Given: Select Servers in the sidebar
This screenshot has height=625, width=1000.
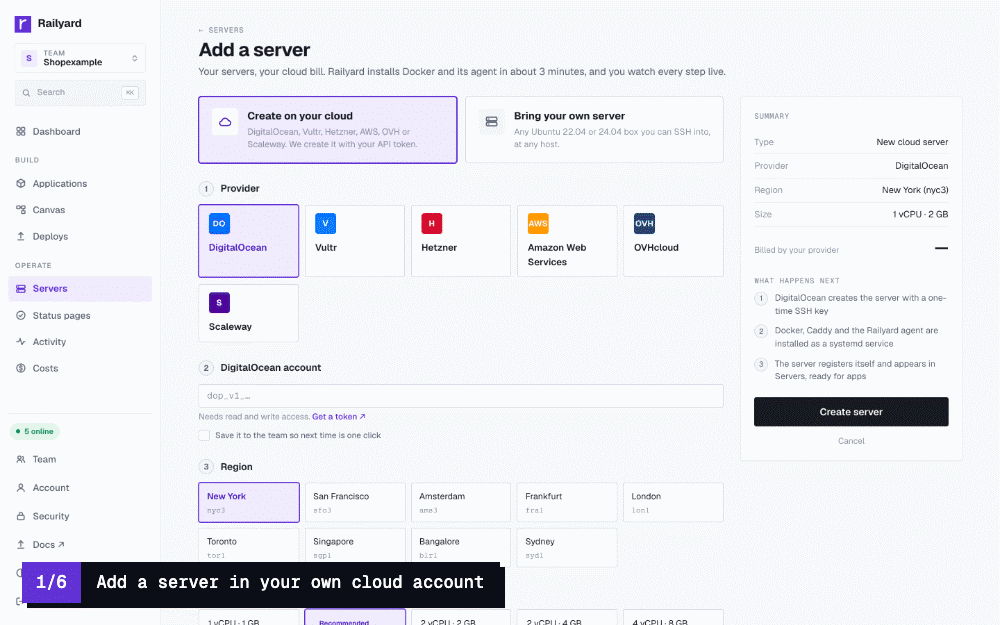Looking at the screenshot, I should (80, 289).
